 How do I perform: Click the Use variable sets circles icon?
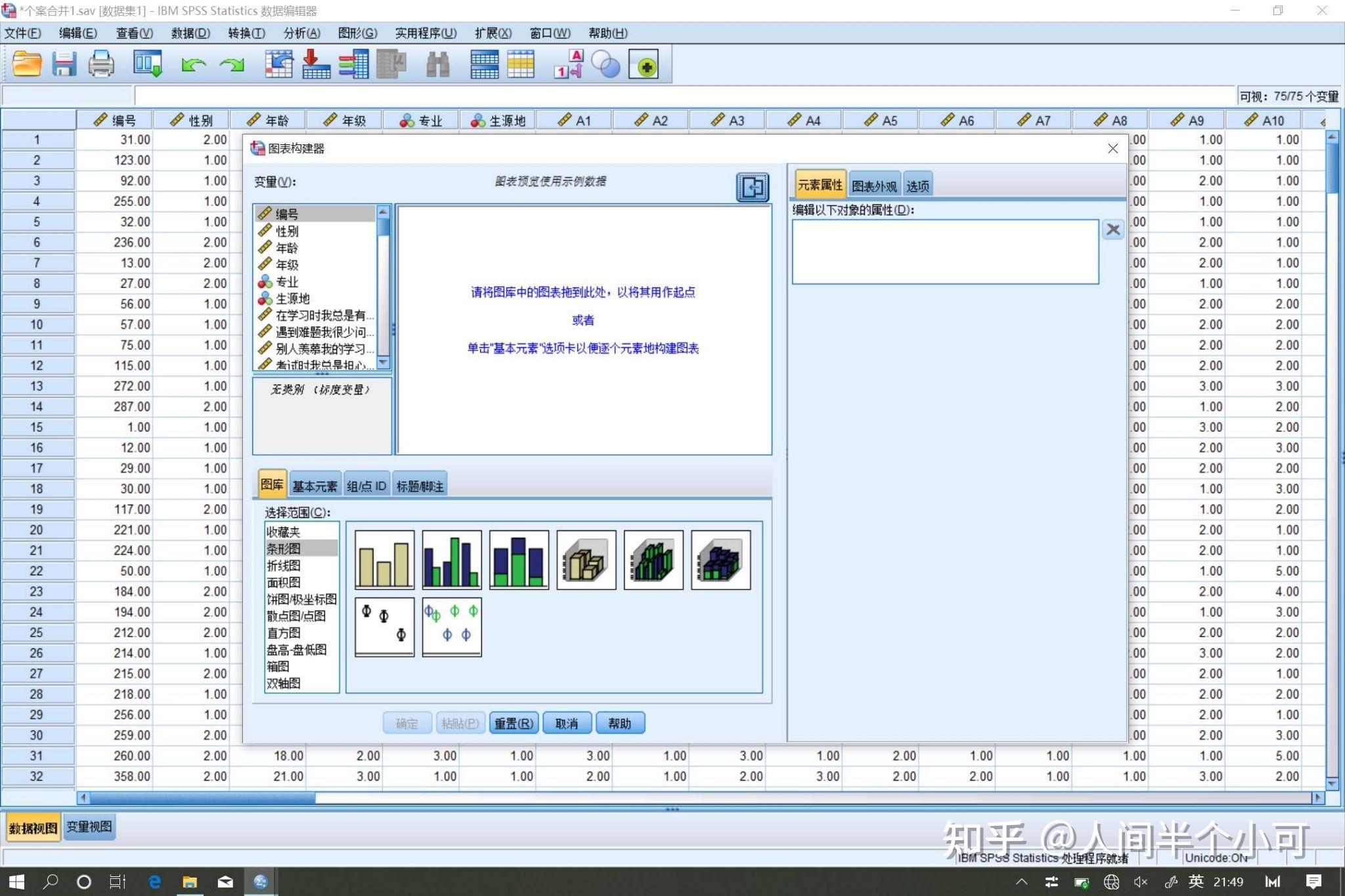point(606,64)
